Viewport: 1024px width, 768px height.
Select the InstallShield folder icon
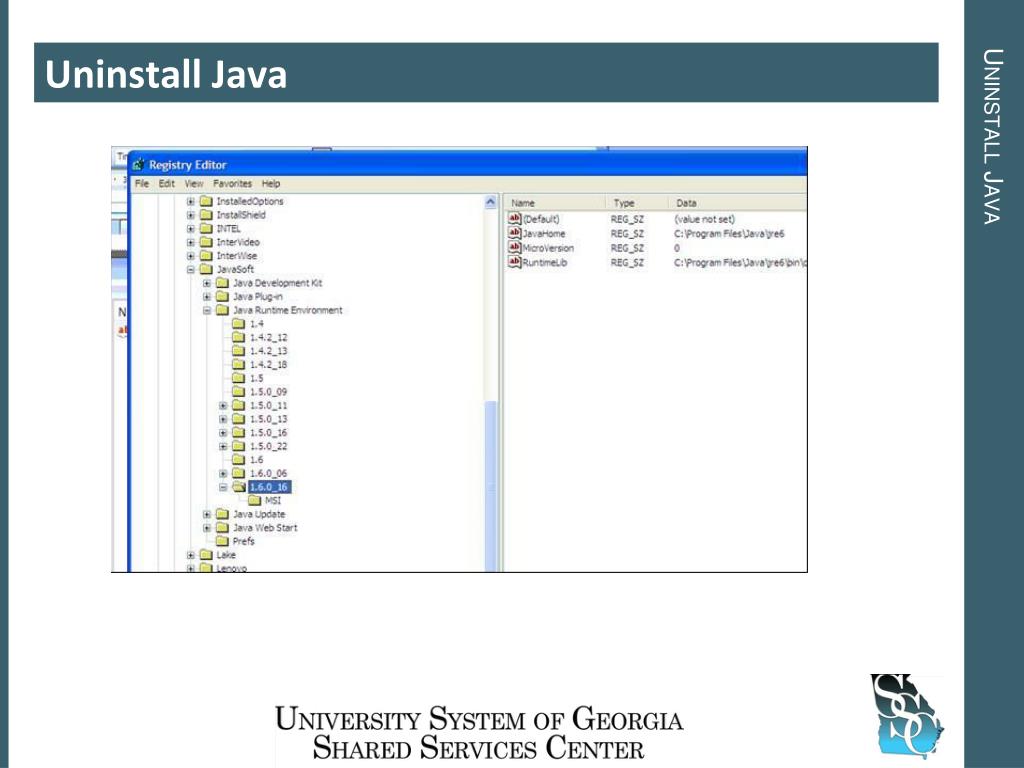tap(206, 215)
